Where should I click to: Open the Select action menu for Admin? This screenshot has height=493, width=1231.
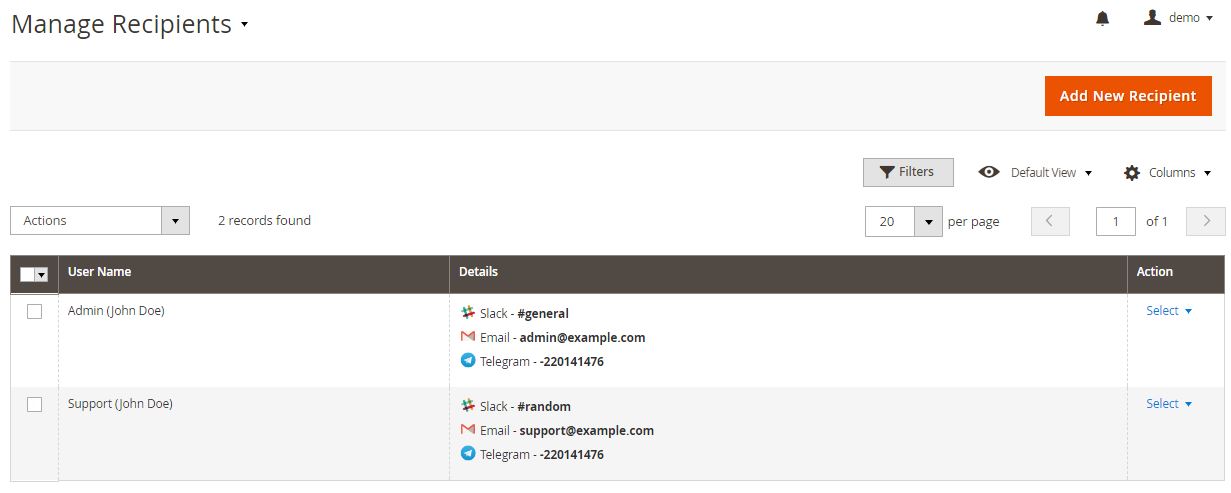click(x=1169, y=311)
